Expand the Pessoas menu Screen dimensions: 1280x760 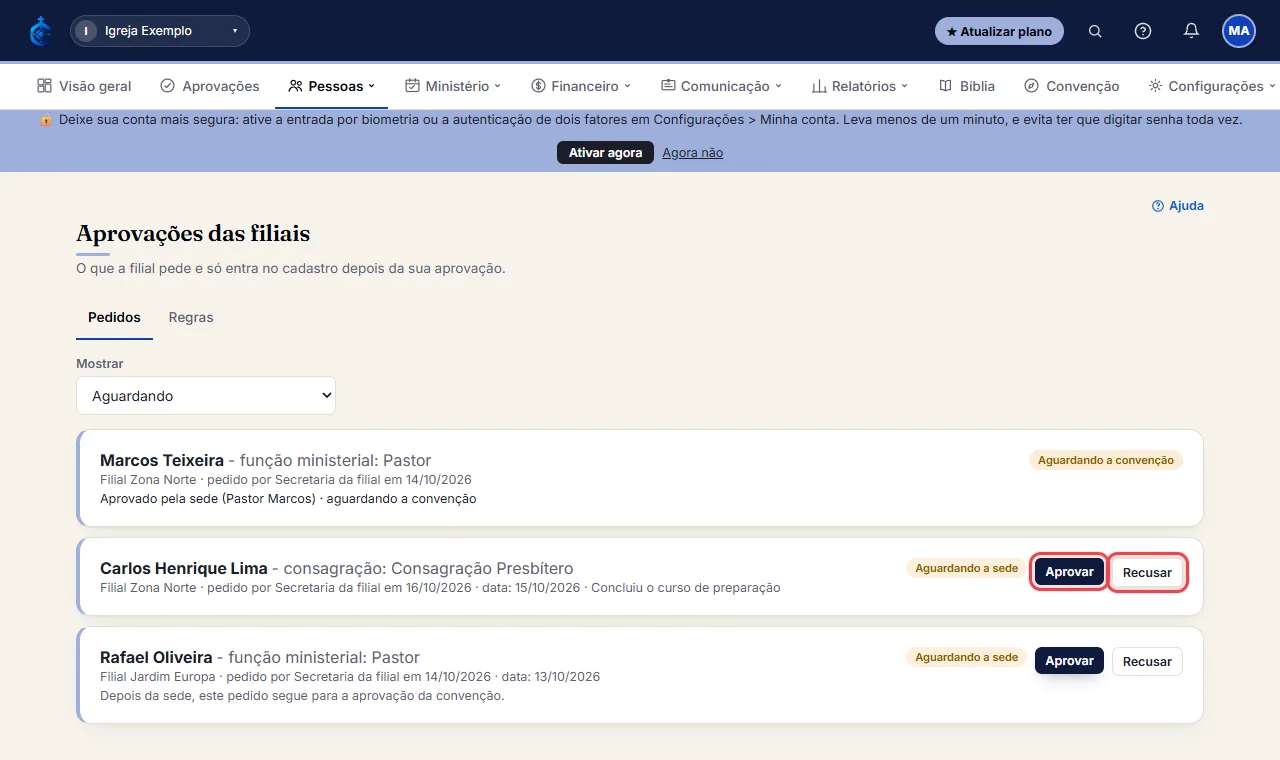[331, 86]
